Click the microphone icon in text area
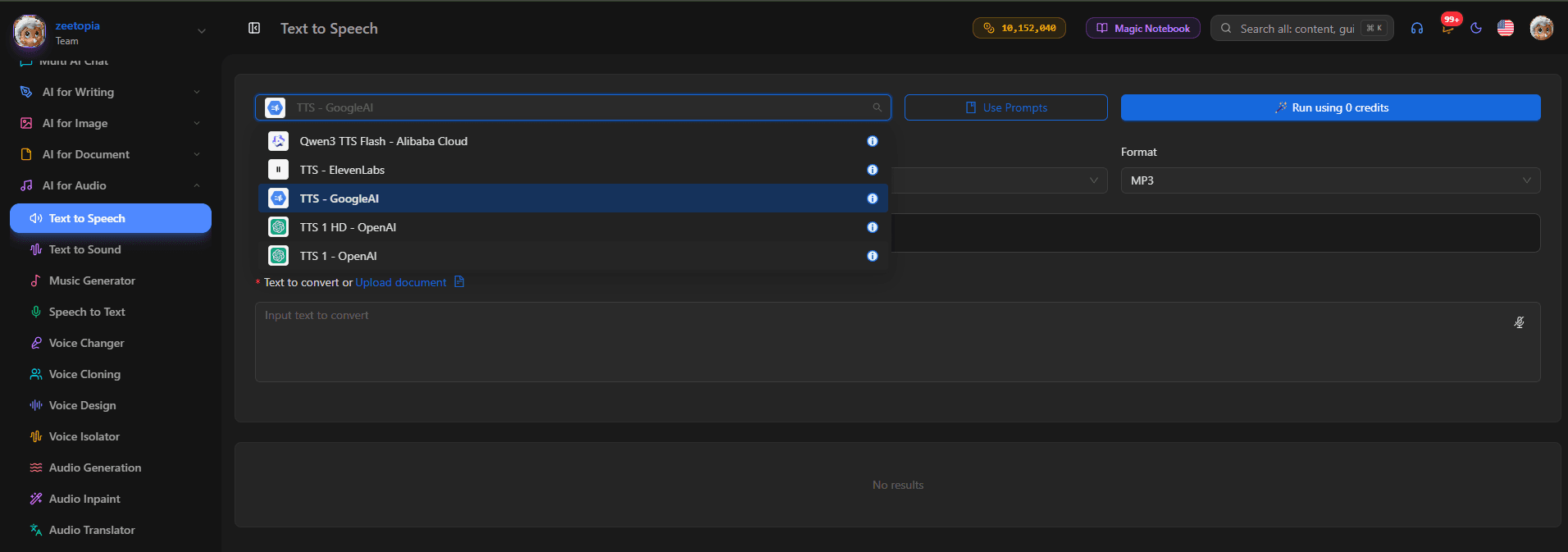This screenshot has height=552, width=1568. 1519,322
